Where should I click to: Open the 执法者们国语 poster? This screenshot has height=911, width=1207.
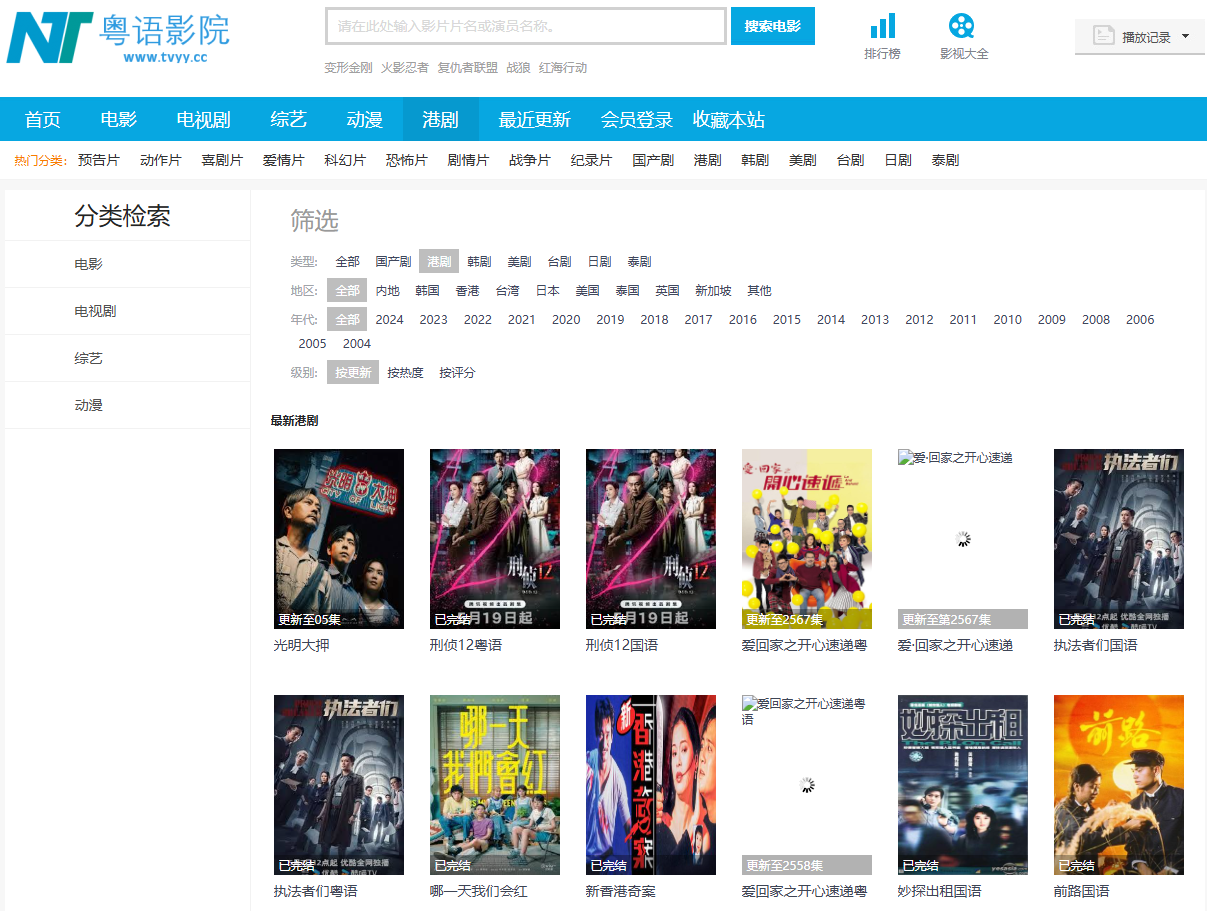[1119, 539]
